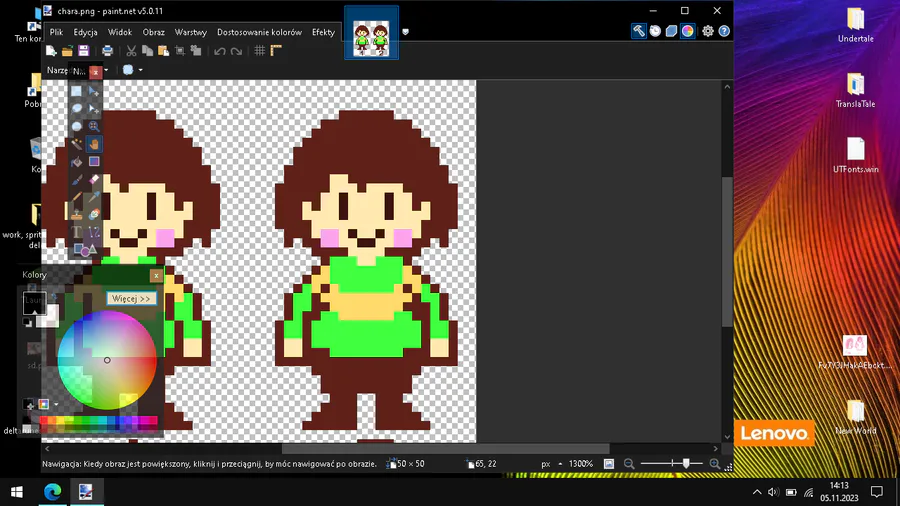Select the Ellipse Select tool
This screenshot has height=506, width=900.
(x=76, y=126)
